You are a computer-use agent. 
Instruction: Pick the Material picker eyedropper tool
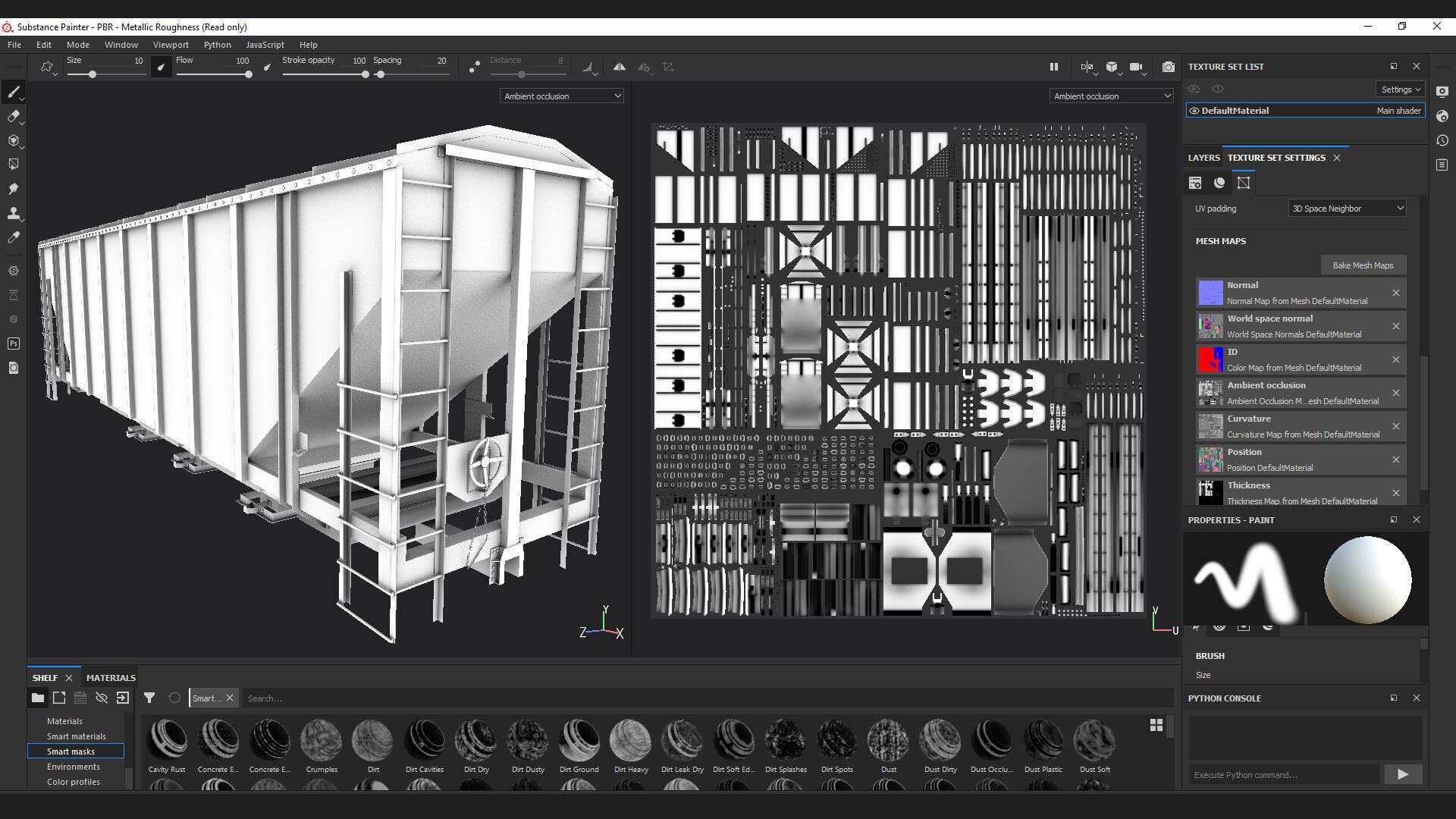[13, 237]
